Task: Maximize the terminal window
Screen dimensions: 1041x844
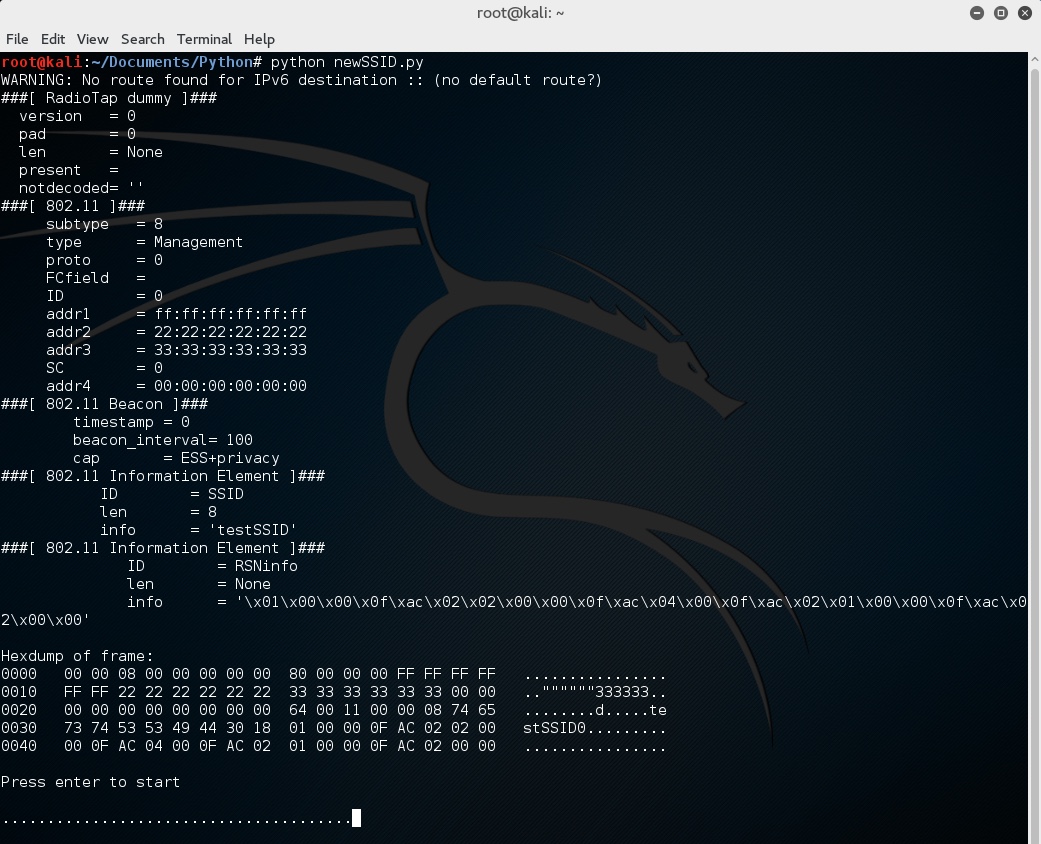Action: [x=1001, y=13]
